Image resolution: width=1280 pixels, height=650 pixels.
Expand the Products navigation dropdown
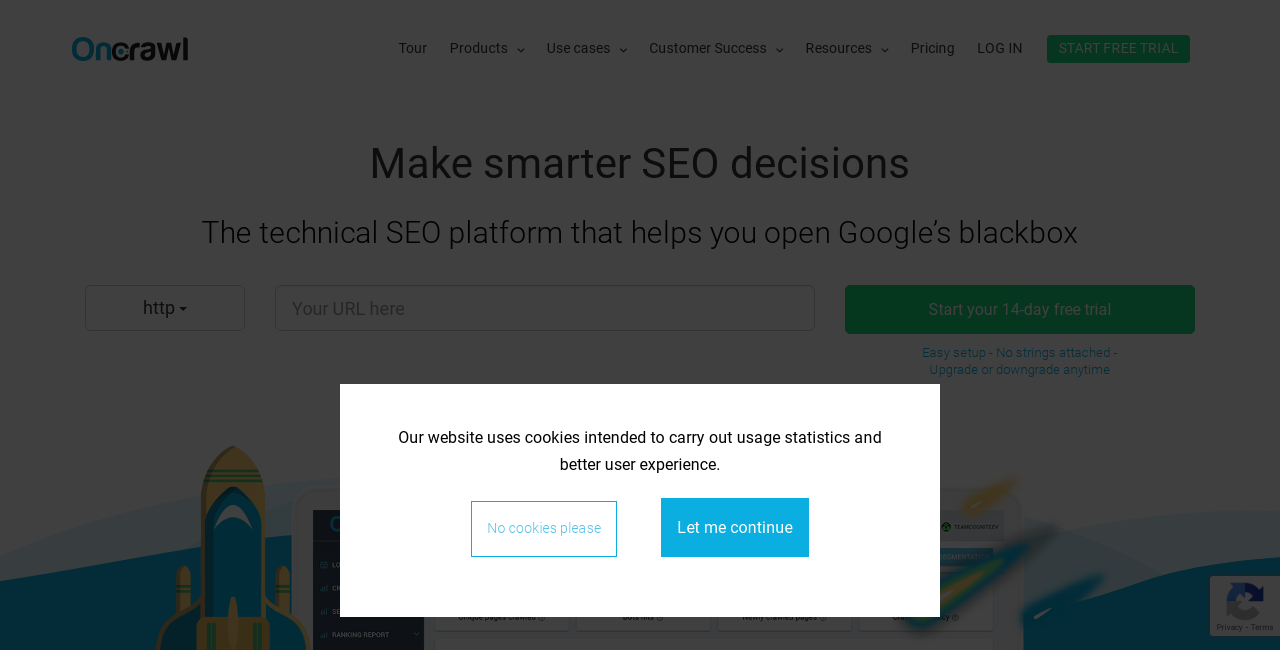[x=486, y=47]
